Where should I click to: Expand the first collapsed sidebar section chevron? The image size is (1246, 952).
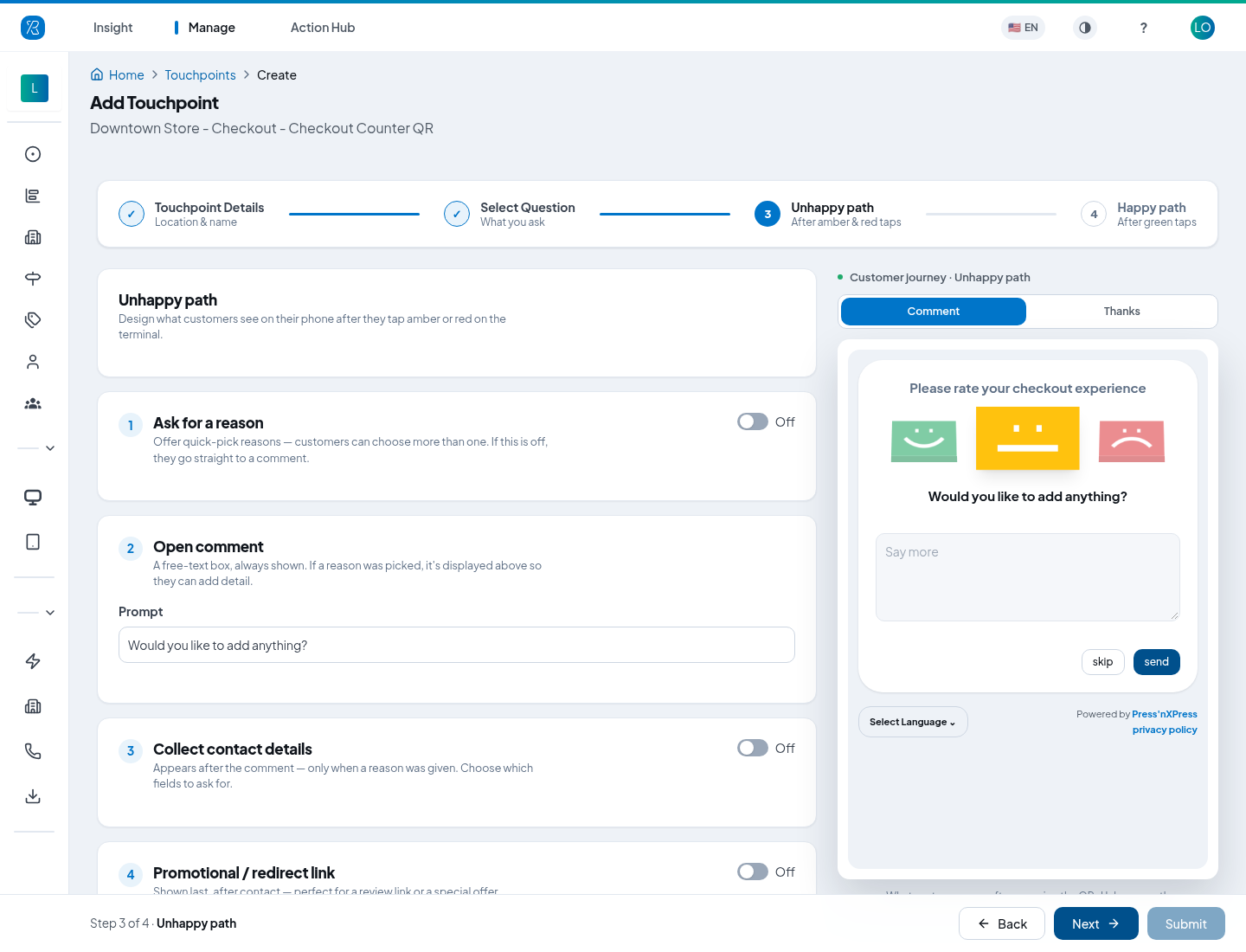50,448
